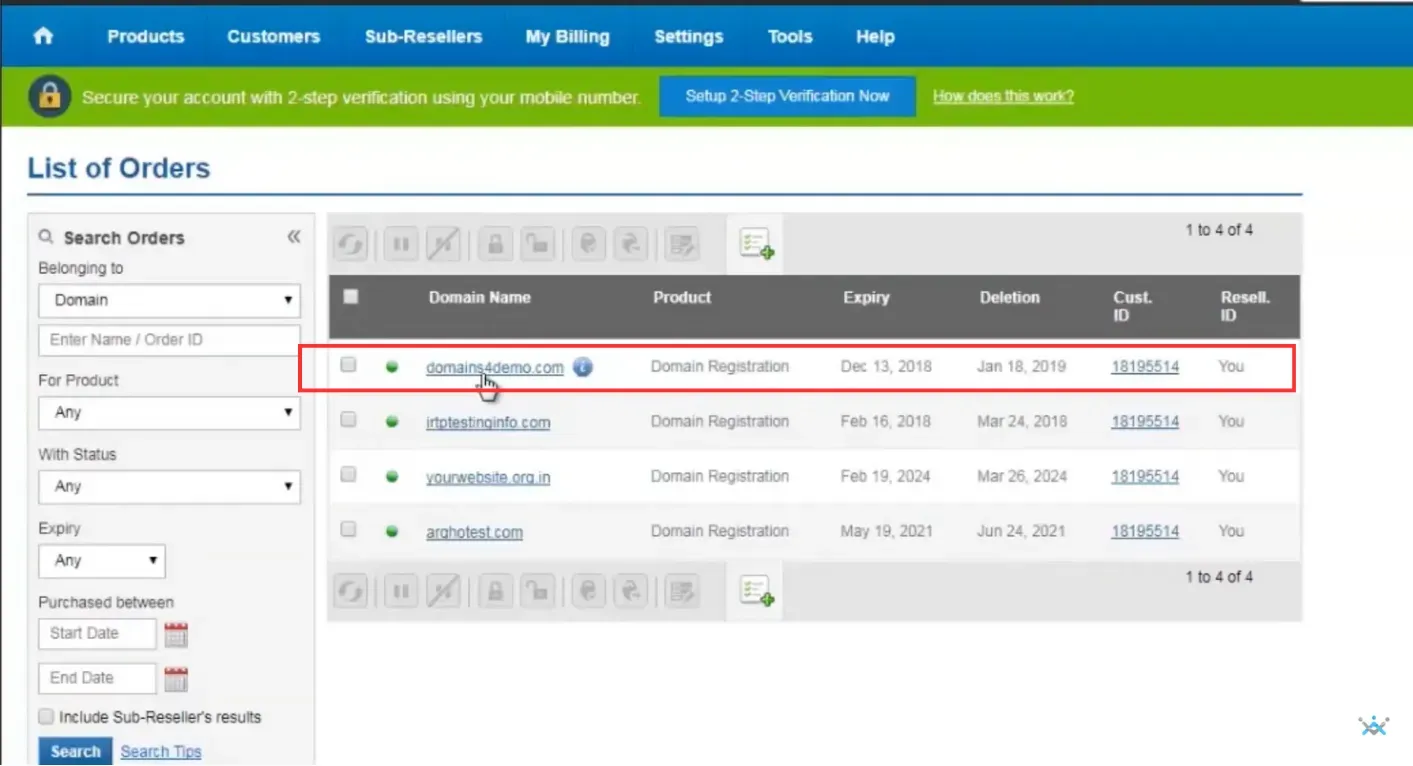Image resolution: width=1413 pixels, height=766 pixels.
Task: Open the irtptestinginfo.com domain link
Action: pos(488,422)
